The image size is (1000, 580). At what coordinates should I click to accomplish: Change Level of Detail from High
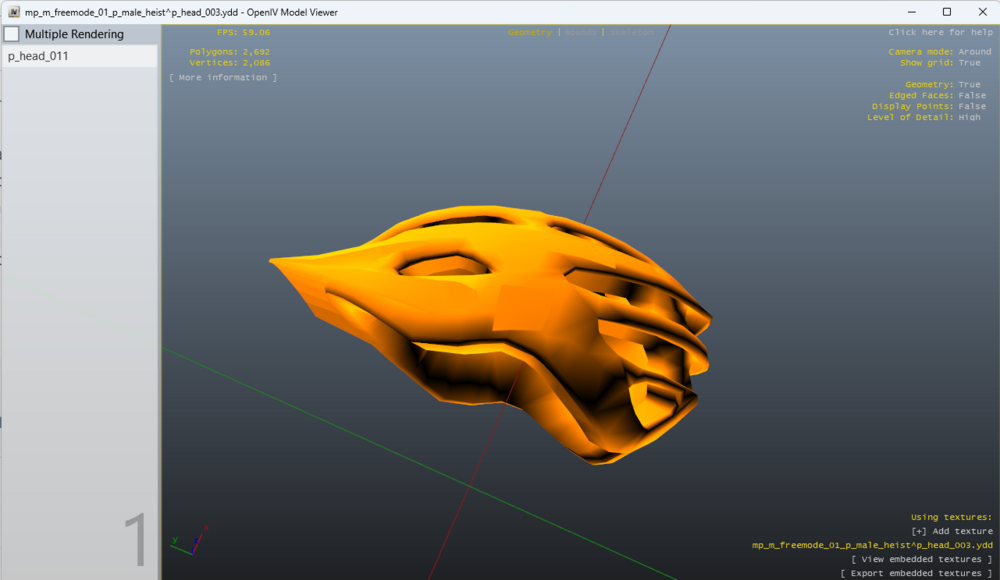(969, 118)
